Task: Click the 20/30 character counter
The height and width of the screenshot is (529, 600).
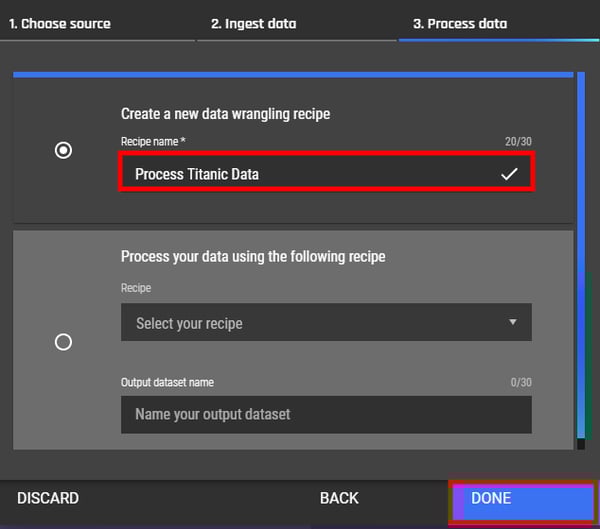Action: tap(518, 142)
